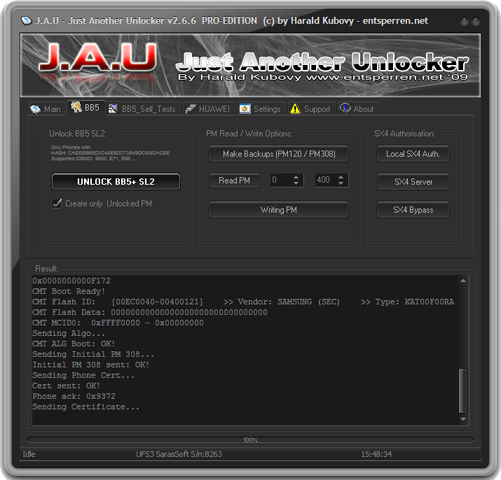Click the BB5_Self_Tests tab icon
The image size is (501, 480).
[x=113, y=109]
